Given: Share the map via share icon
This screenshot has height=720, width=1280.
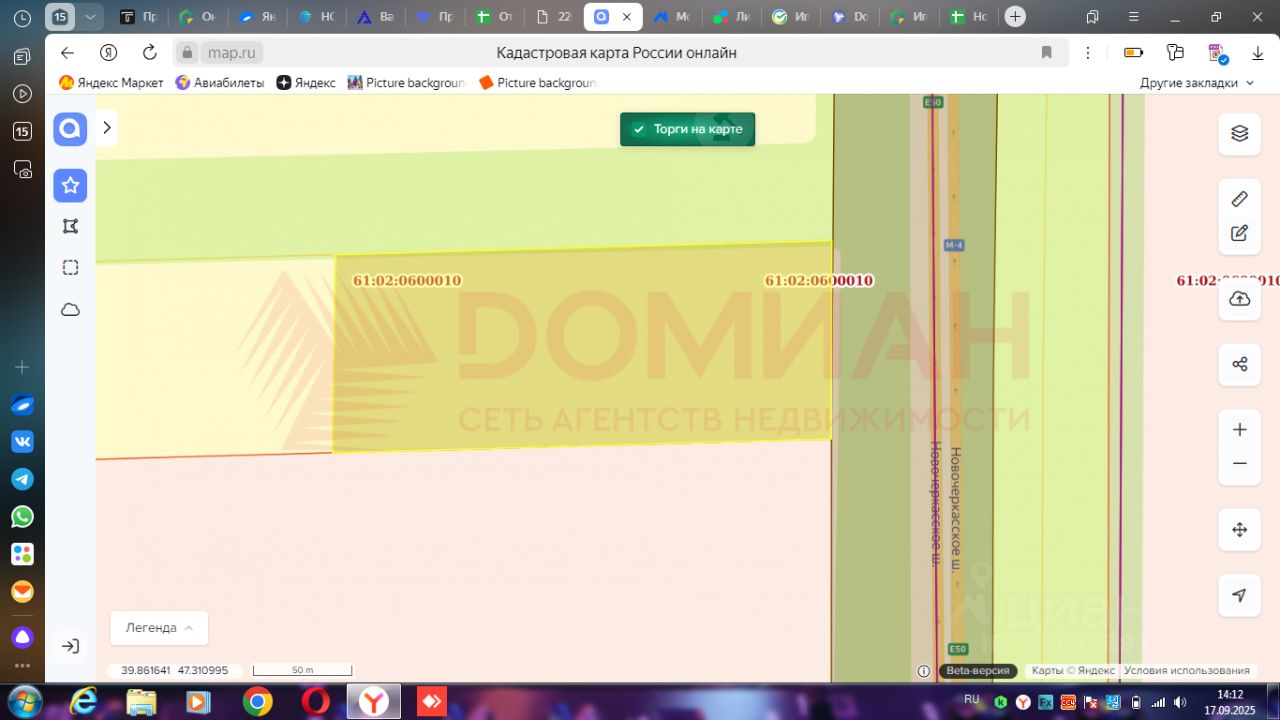Looking at the screenshot, I should (1239, 364).
